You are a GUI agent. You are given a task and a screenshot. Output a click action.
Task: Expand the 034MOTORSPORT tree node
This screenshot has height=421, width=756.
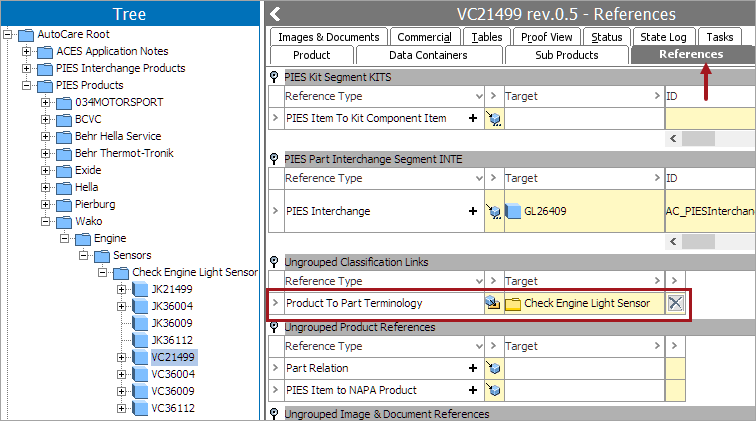click(x=46, y=102)
